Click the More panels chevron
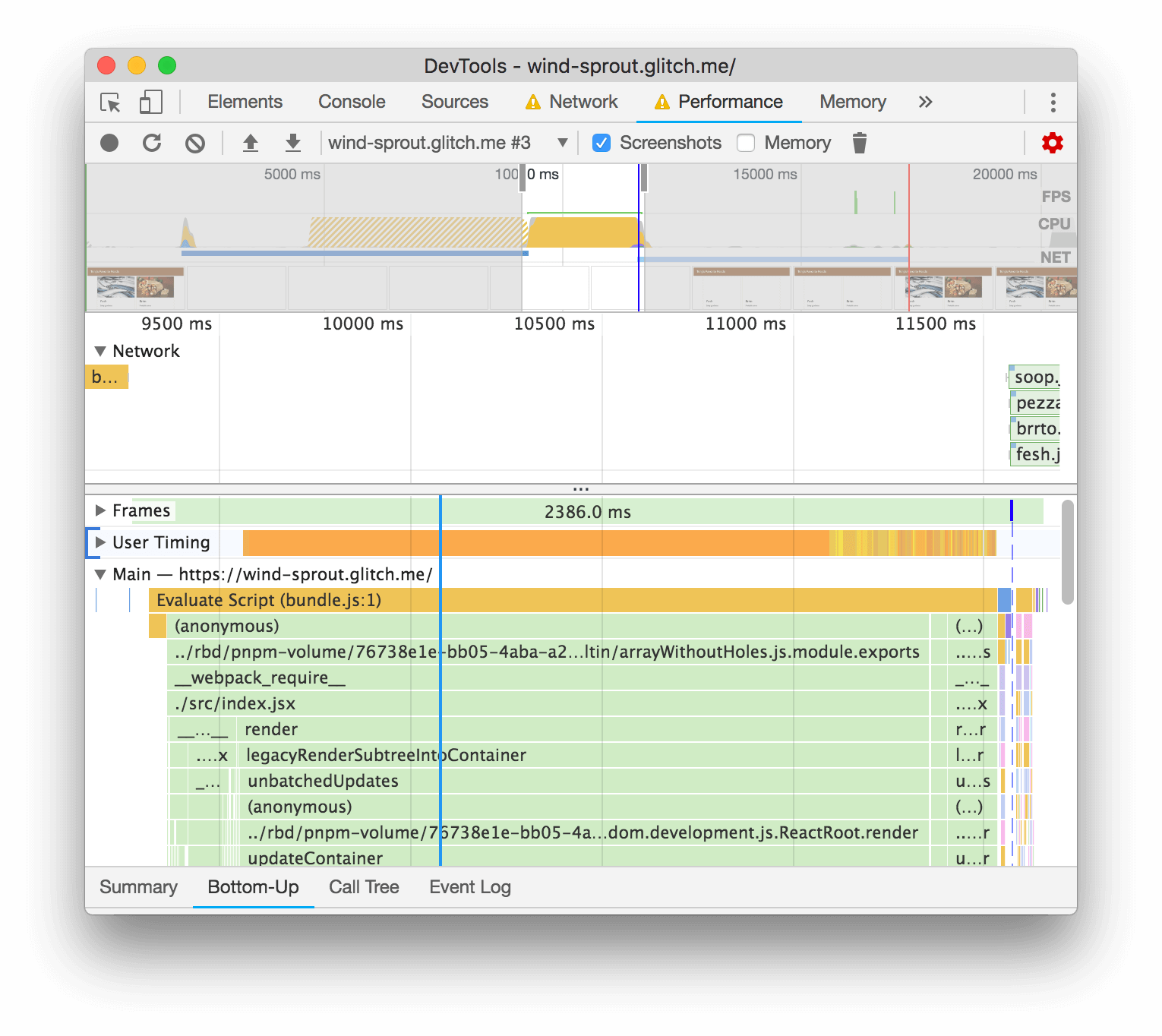The image size is (1162, 1036). coord(925,101)
